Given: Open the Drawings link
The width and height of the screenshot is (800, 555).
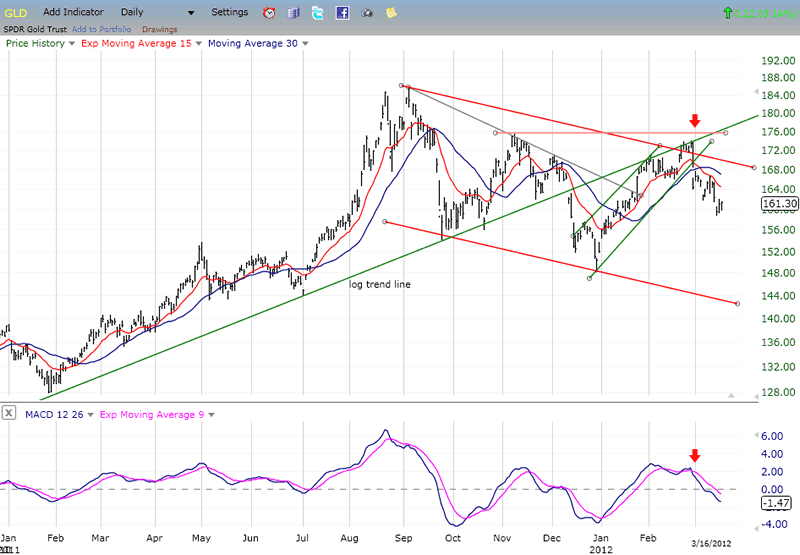Looking at the screenshot, I should 160,29.
